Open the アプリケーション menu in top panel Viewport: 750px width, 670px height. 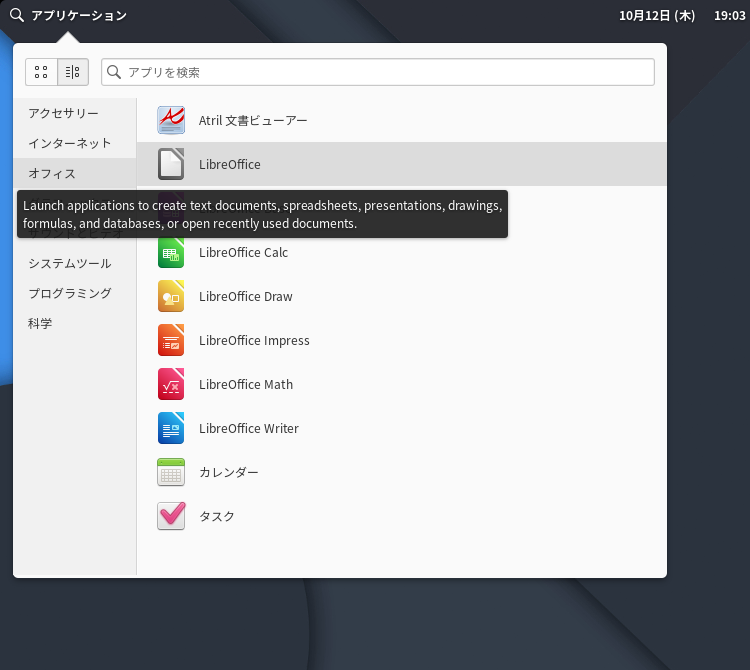pyautogui.click(x=79, y=15)
